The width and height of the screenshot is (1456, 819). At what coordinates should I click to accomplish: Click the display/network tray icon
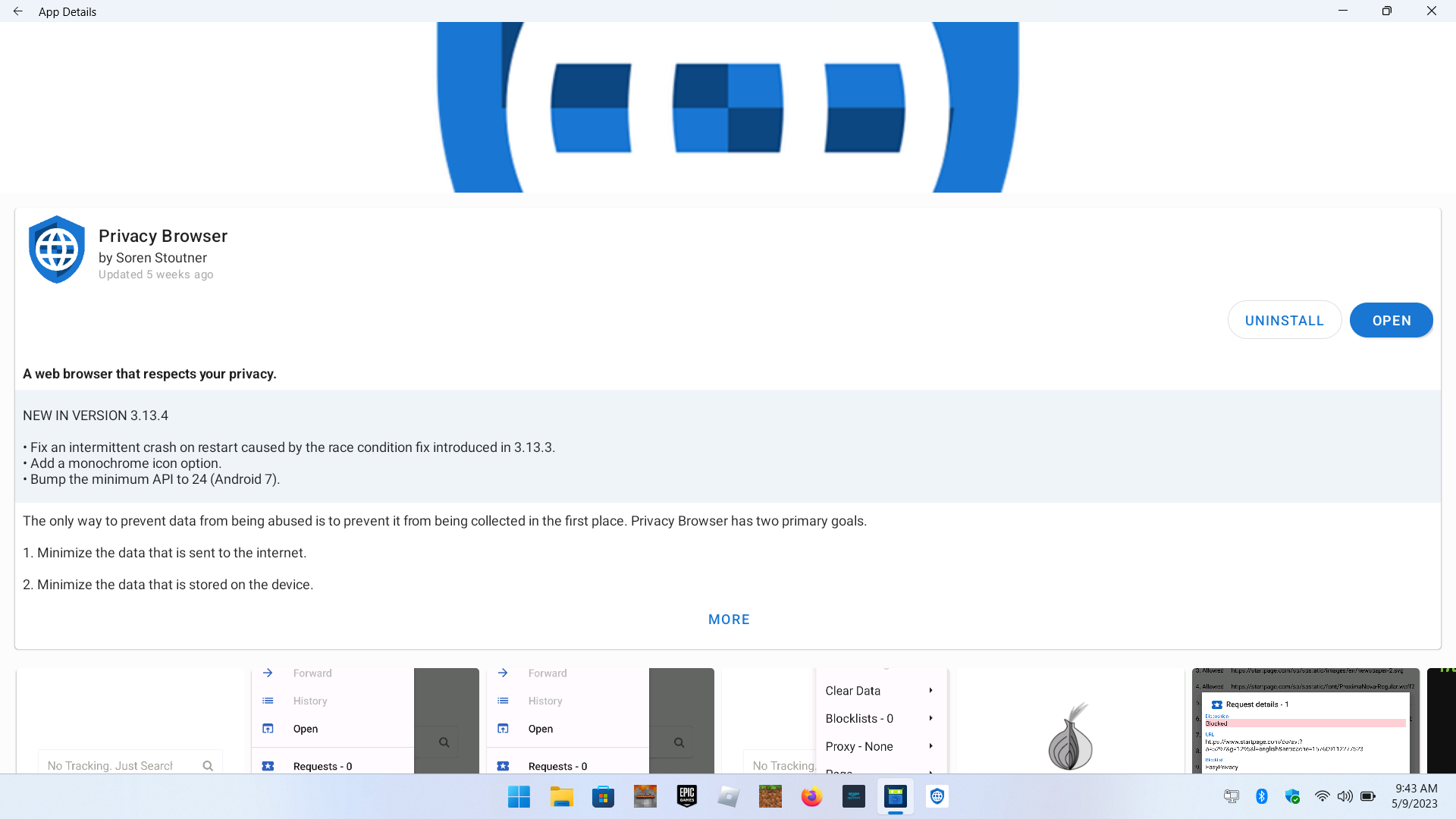point(1232,796)
